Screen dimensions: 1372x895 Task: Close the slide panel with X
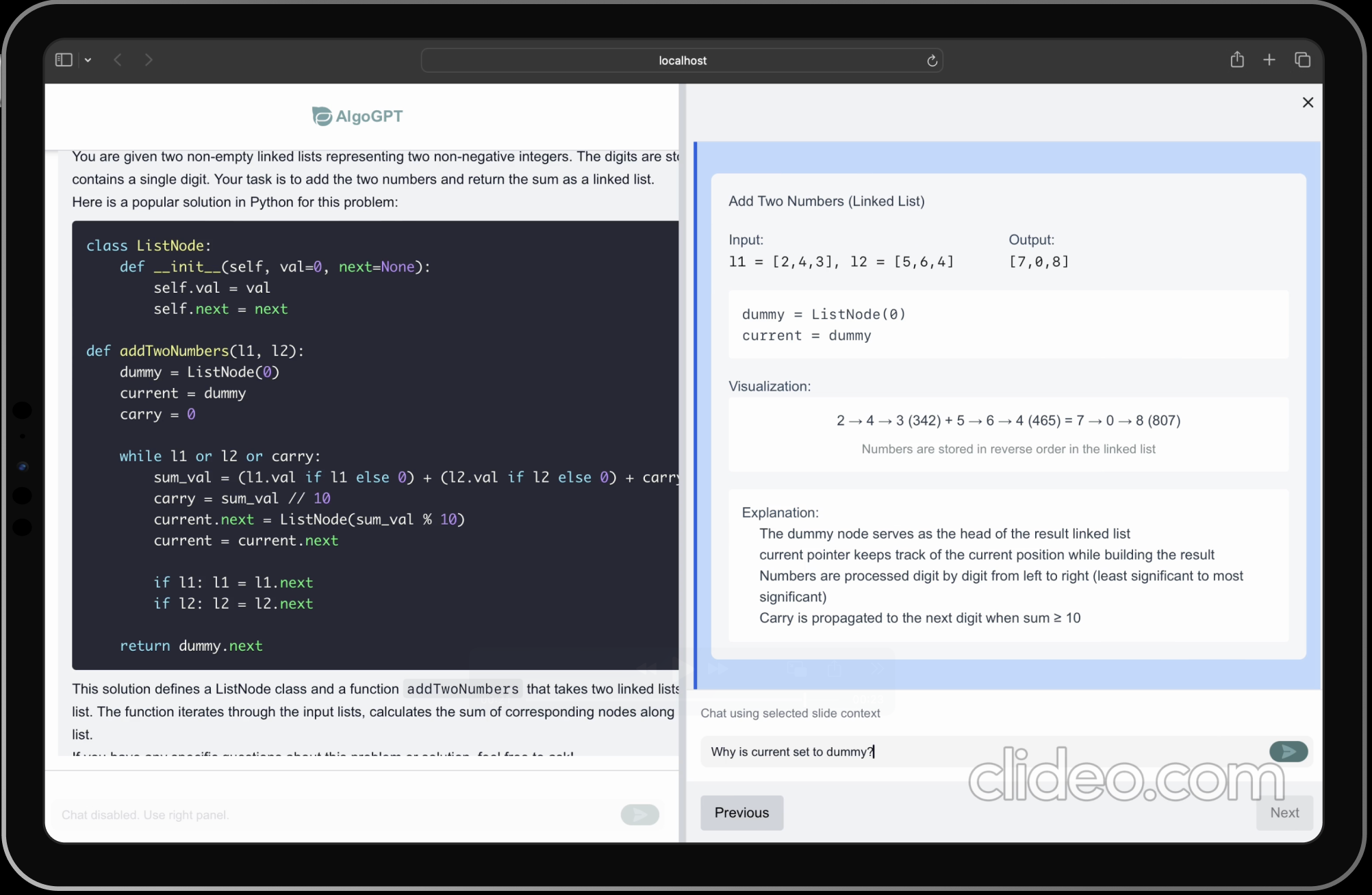pos(1308,103)
